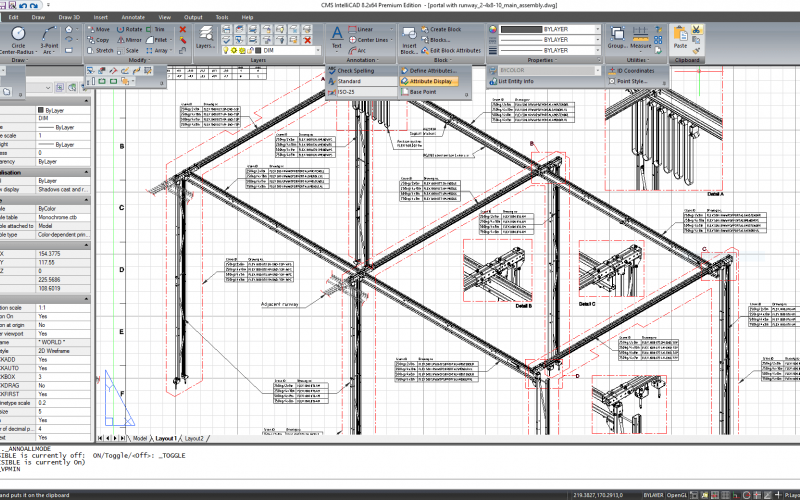This screenshot has width=800, height=500.
Task: Click the Attribute Display option
Action: 432,81
